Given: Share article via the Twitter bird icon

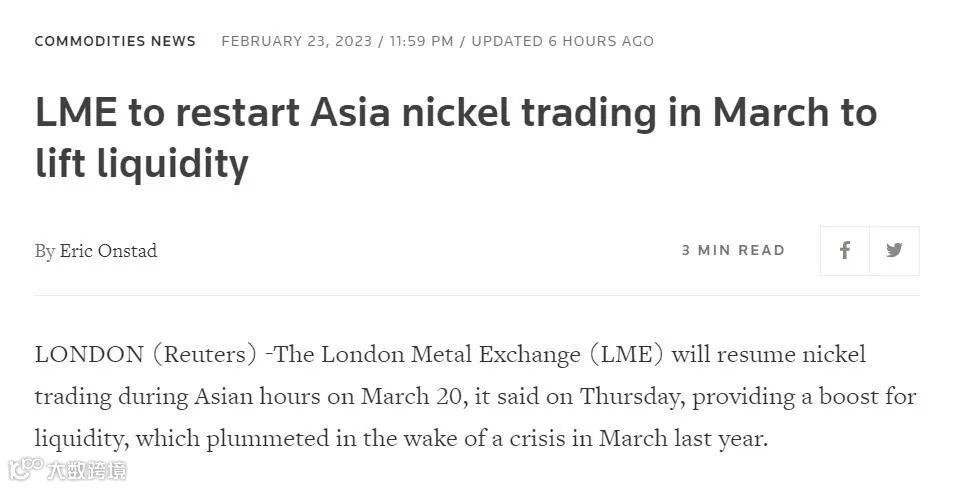Looking at the screenshot, I should [894, 250].
